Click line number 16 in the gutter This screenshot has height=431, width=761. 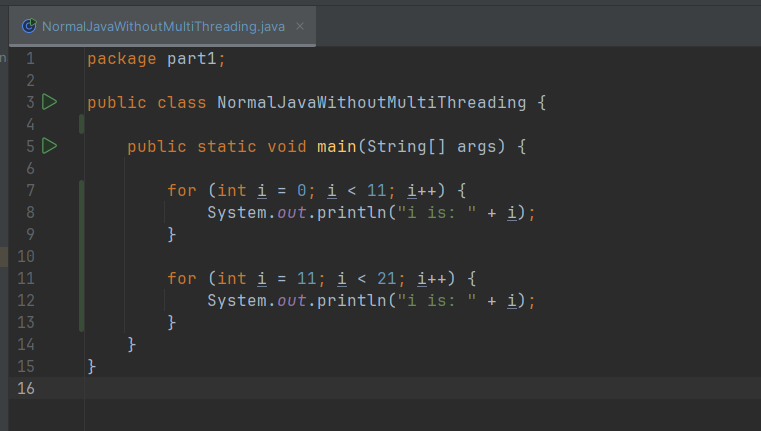tap(27, 388)
